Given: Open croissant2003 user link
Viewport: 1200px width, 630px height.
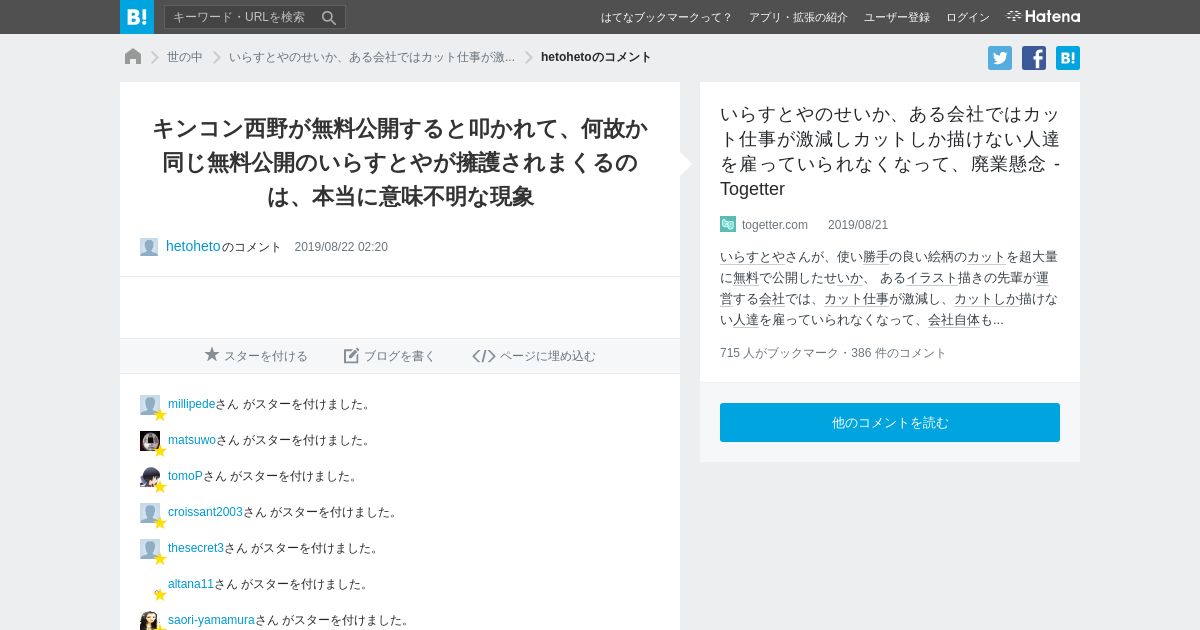Looking at the screenshot, I should coord(205,512).
